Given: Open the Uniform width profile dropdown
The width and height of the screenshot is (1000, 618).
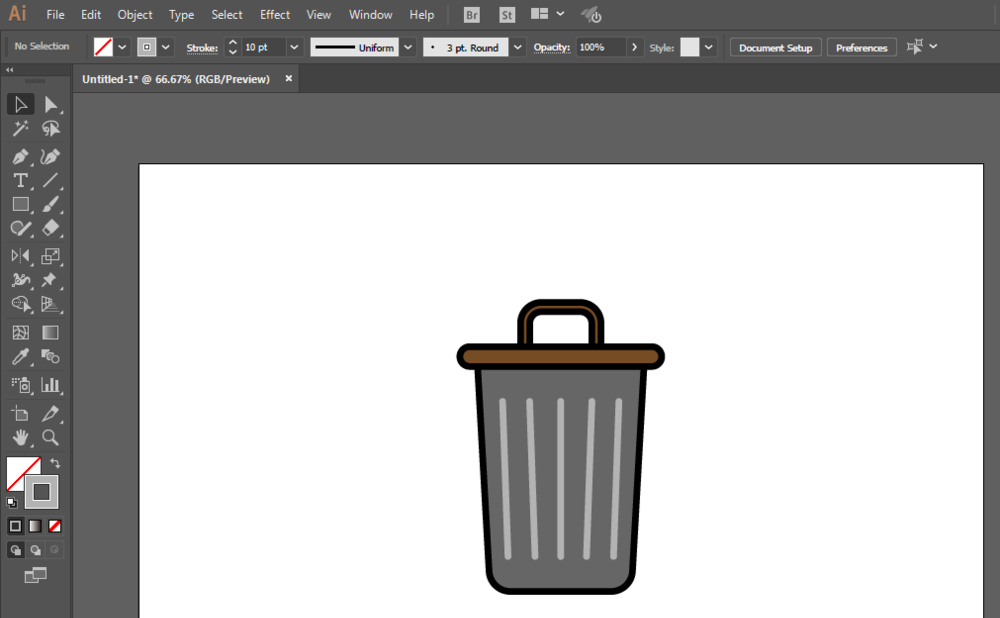Looking at the screenshot, I should [408, 47].
